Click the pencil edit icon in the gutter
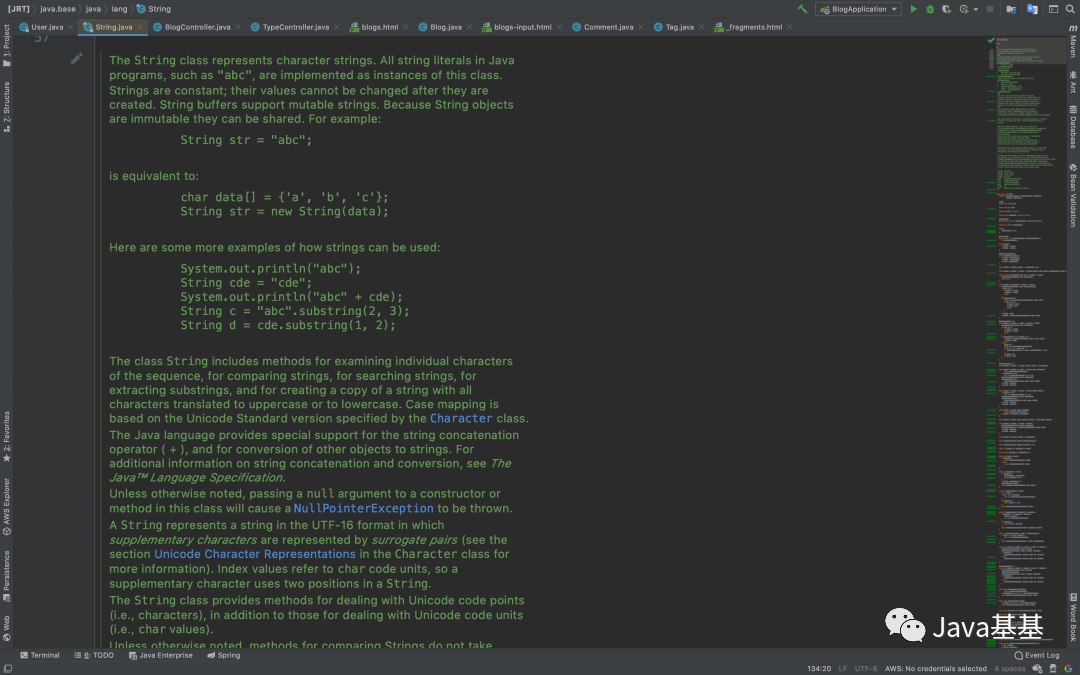 [x=76, y=59]
